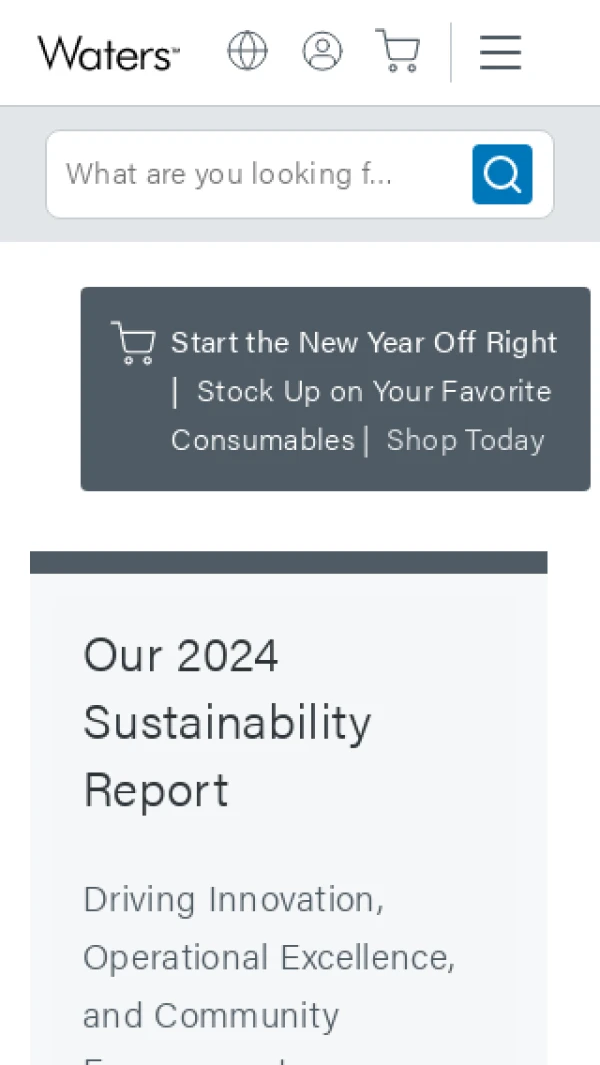Viewport: 600px width, 1065px height.
Task: Click the 'Sustainability' heading word
Action: tap(227, 723)
